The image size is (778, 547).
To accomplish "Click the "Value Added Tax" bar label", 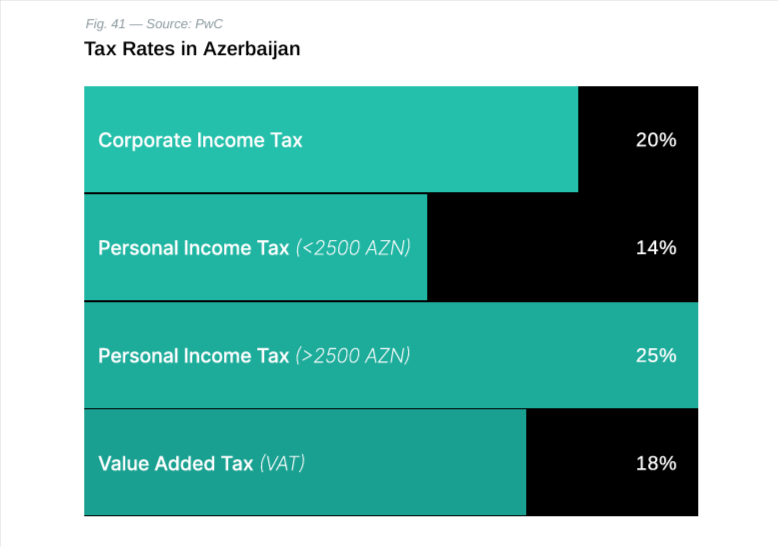I will tap(176, 464).
